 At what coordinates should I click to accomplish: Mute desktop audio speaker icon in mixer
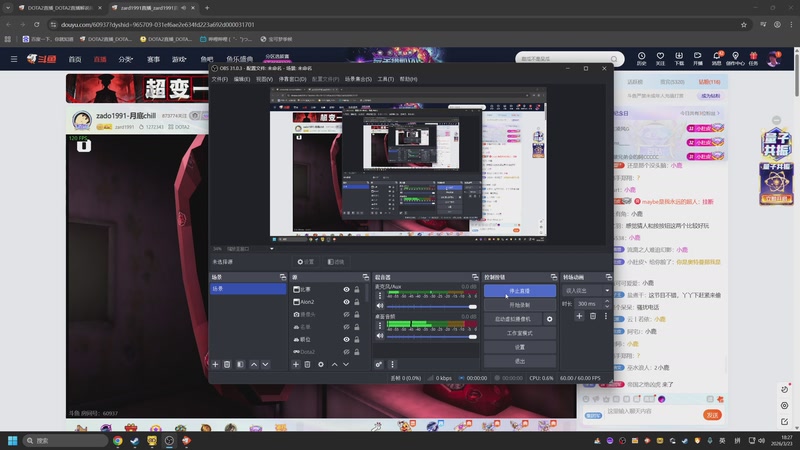(380, 336)
